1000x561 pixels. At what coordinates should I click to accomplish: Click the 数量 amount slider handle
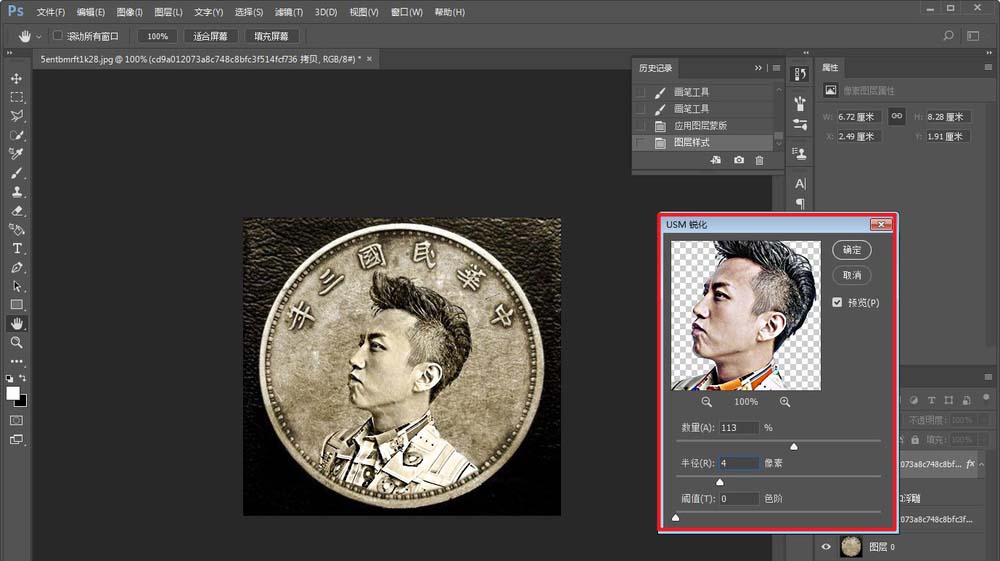tap(794, 446)
